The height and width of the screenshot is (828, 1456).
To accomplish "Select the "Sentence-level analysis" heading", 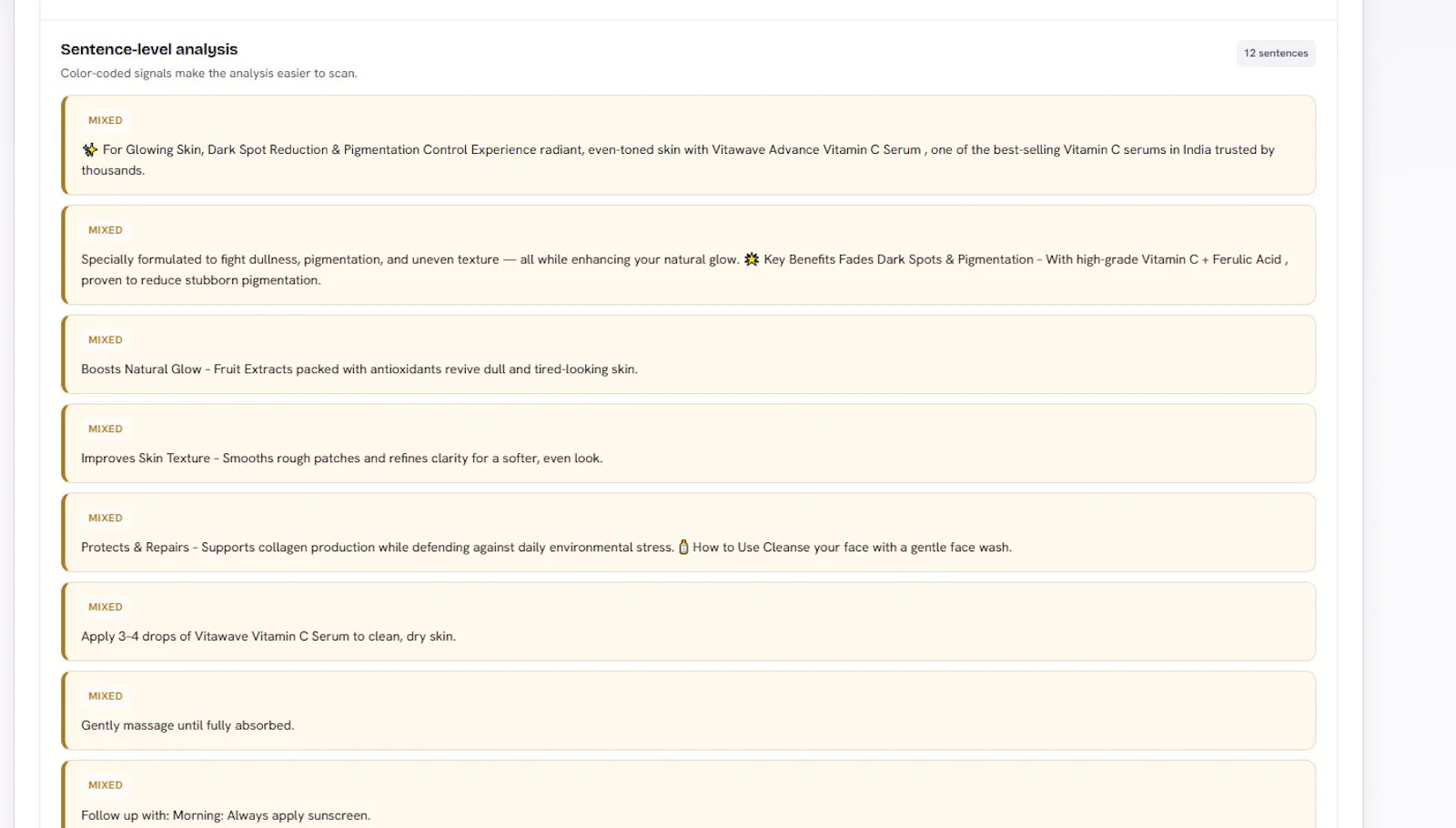I will (x=149, y=49).
